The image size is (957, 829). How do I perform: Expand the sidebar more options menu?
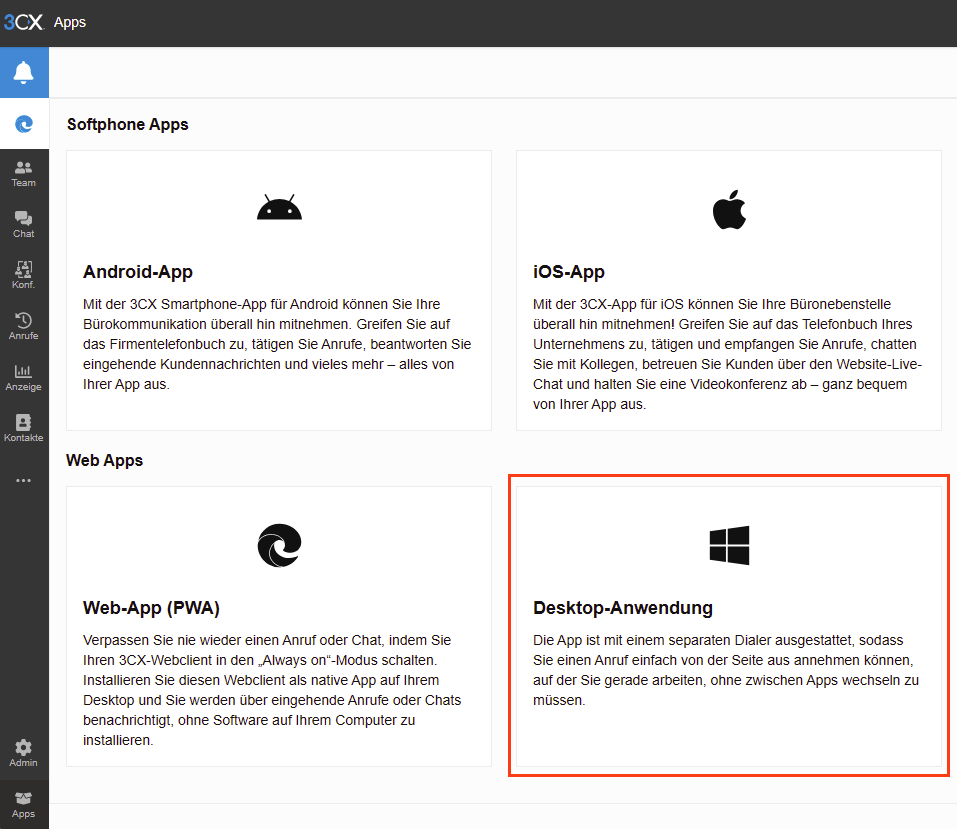coord(23,480)
